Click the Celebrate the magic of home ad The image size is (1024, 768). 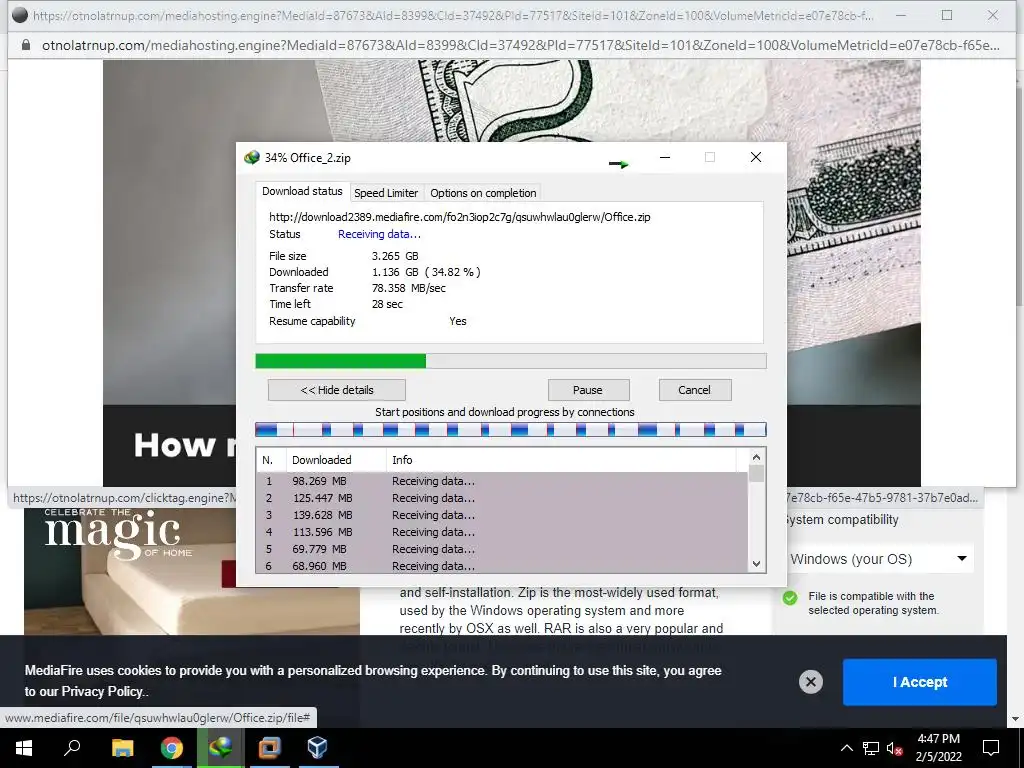click(191, 571)
